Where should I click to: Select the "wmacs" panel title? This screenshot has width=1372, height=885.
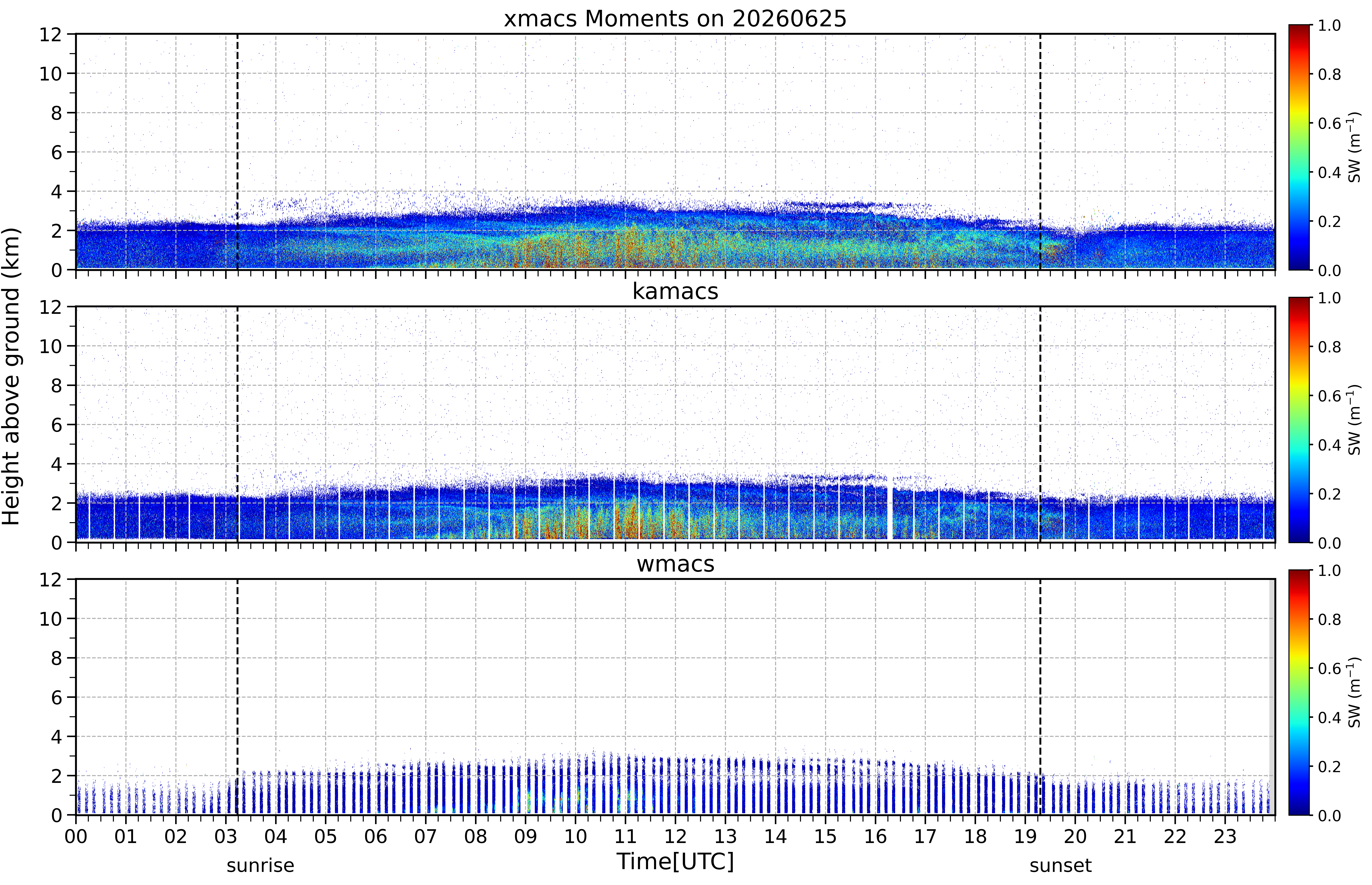[675, 564]
